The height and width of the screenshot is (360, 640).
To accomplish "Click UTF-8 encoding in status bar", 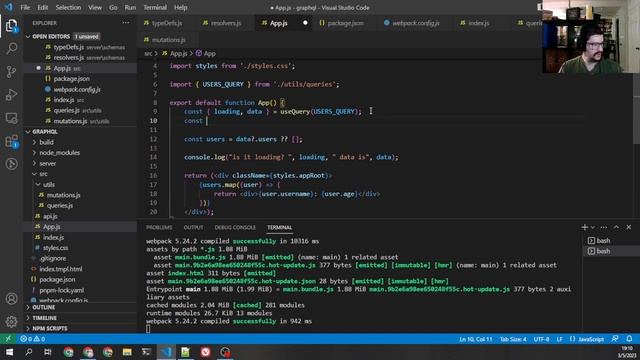I will click(541, 339).
